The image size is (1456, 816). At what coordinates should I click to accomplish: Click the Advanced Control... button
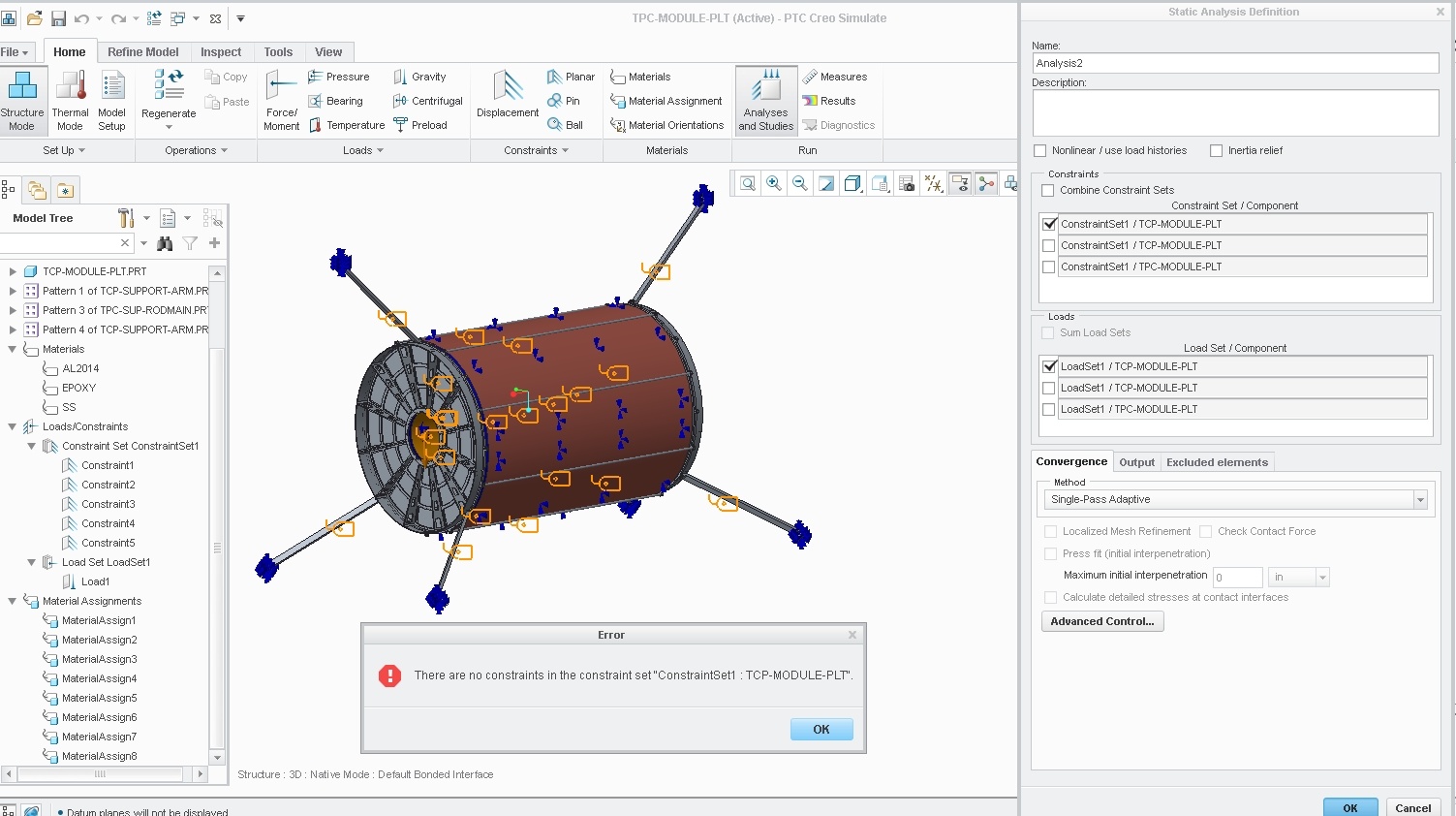[x=1102, y=621]
